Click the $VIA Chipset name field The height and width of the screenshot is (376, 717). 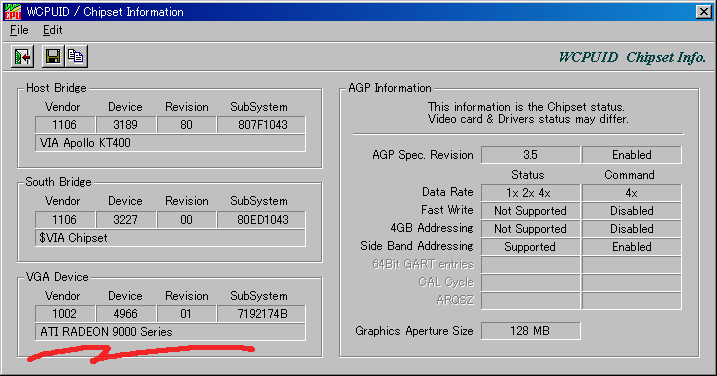[170, 238]
